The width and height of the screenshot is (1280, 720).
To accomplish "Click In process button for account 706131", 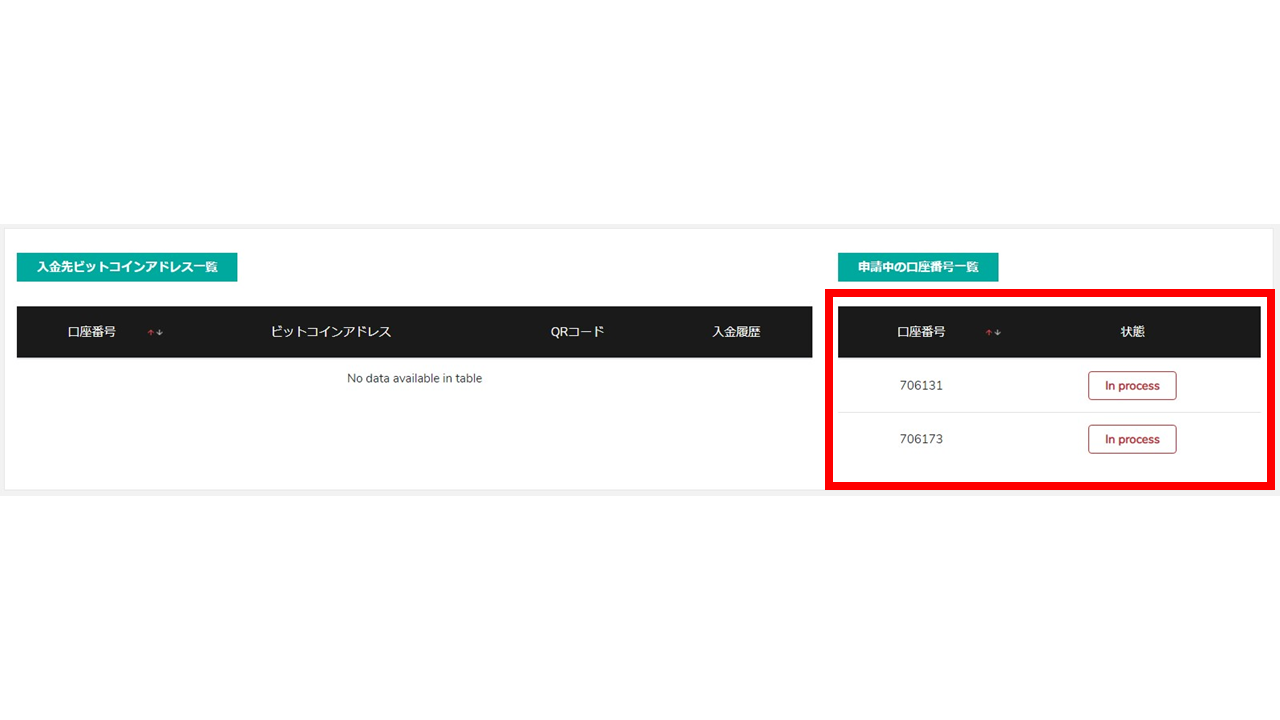I will pyautogui.click(x=1132, y=386).
